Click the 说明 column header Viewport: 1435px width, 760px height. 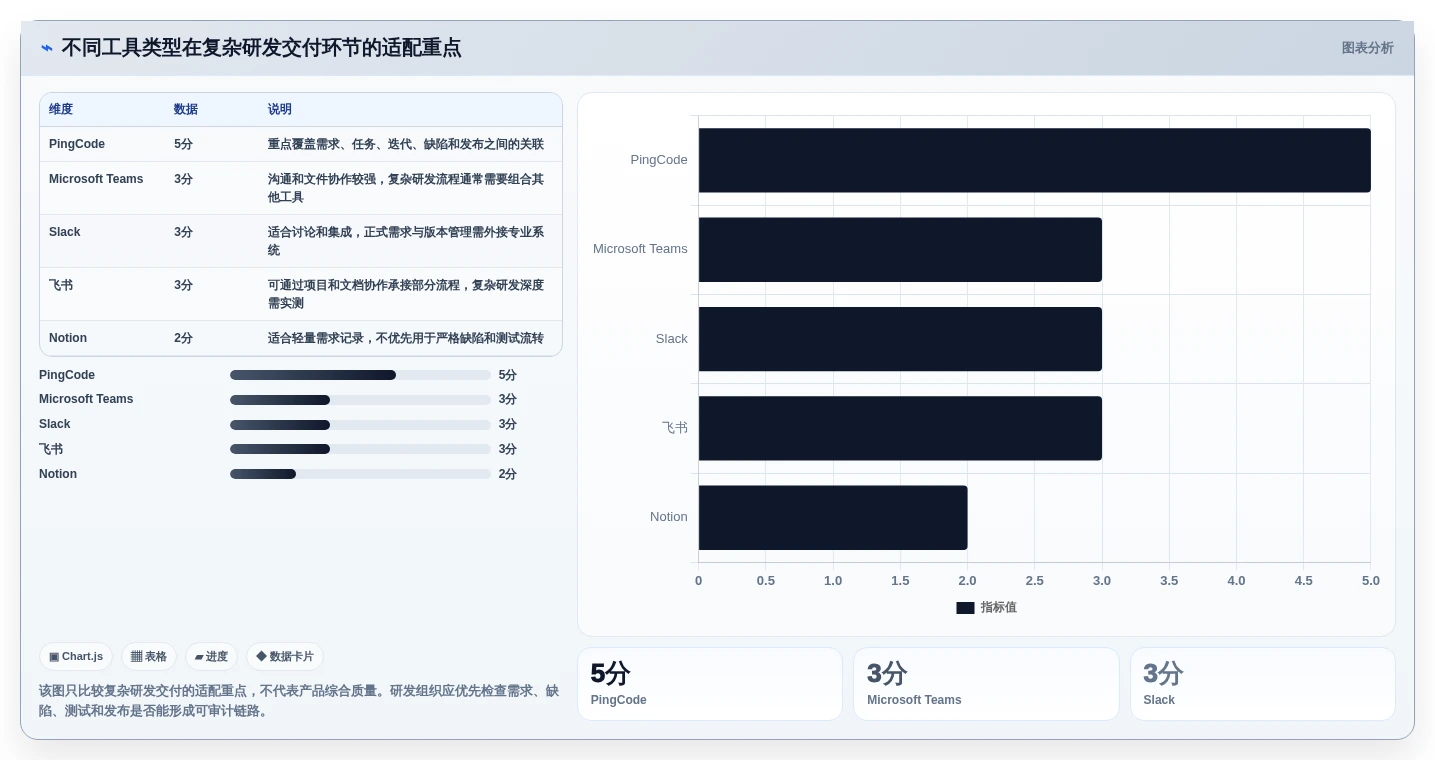(280, 109)
